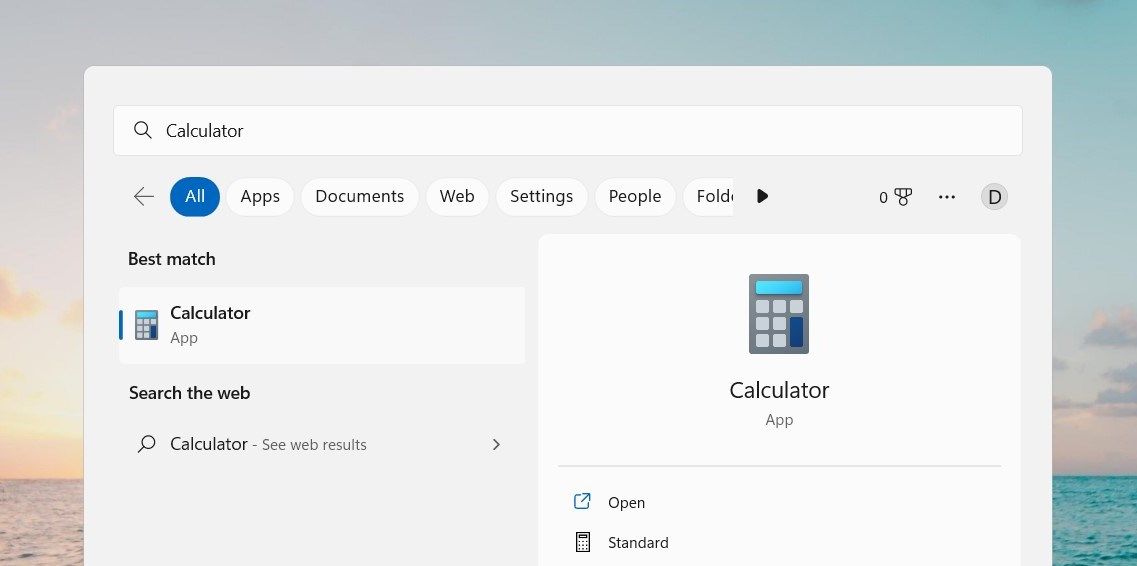Switch to the Web filter tab
This screenshot has width=1137, height=566.
pos(457,197)
